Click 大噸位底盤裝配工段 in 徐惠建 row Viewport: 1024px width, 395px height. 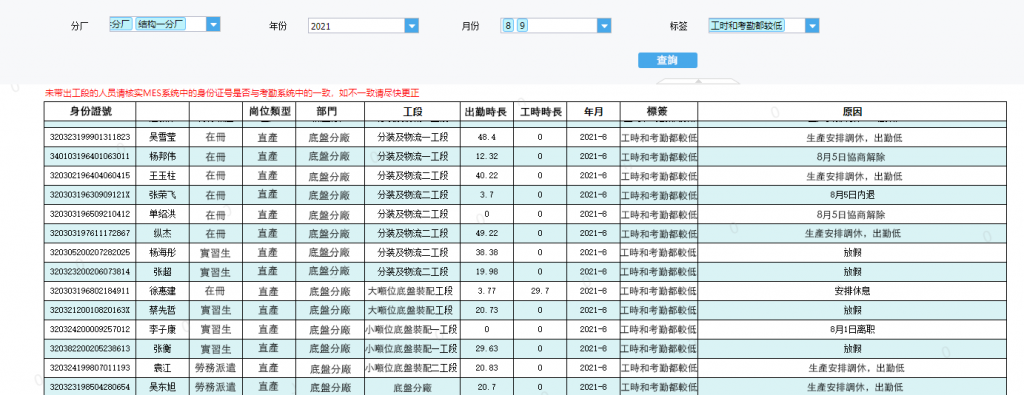coord(413,291)
